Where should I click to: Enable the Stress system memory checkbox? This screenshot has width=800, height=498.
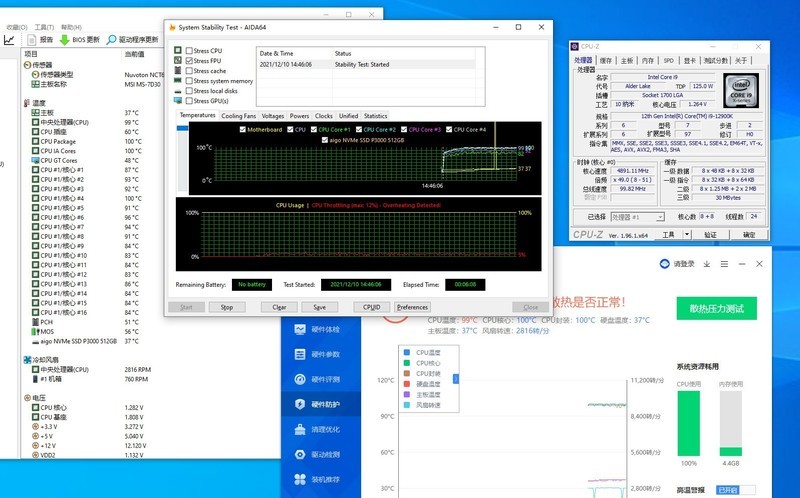189,81
